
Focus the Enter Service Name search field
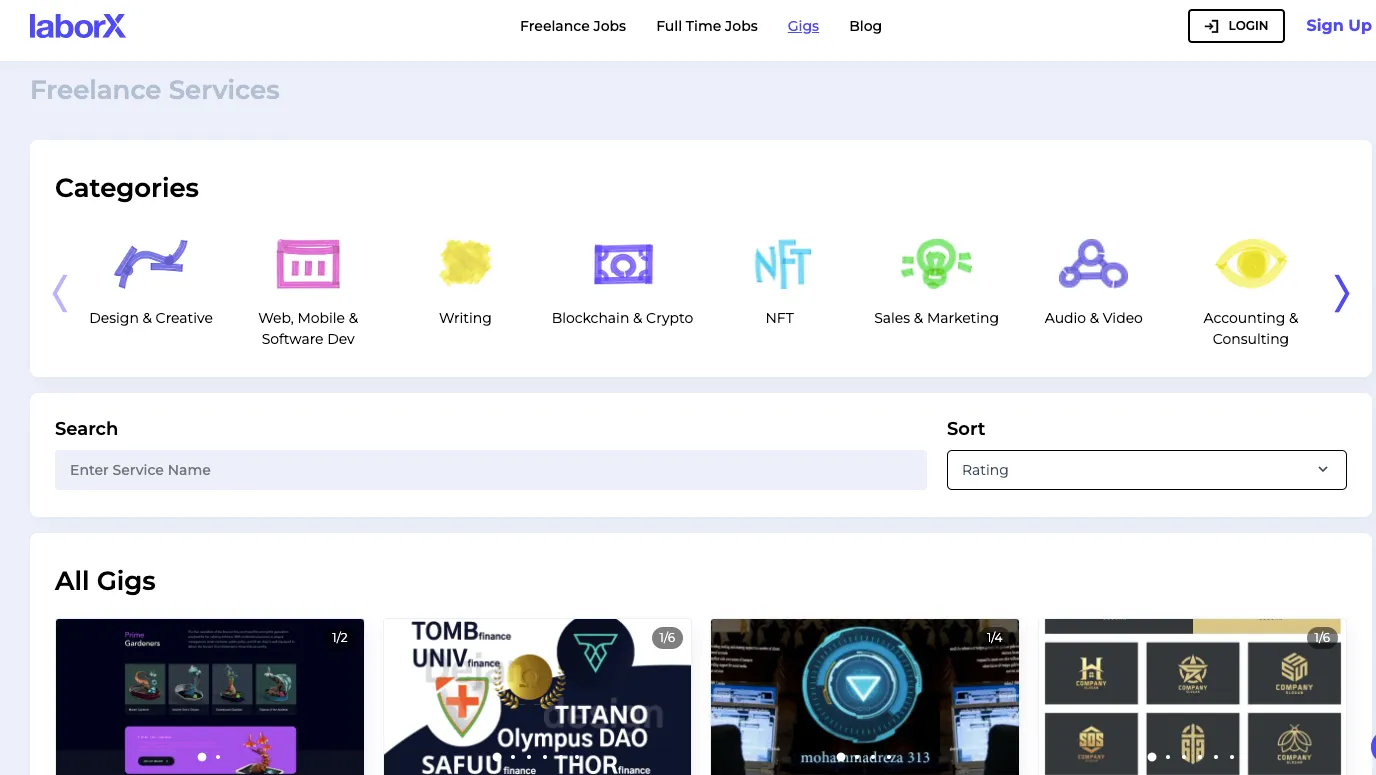[x=490, y=470]
